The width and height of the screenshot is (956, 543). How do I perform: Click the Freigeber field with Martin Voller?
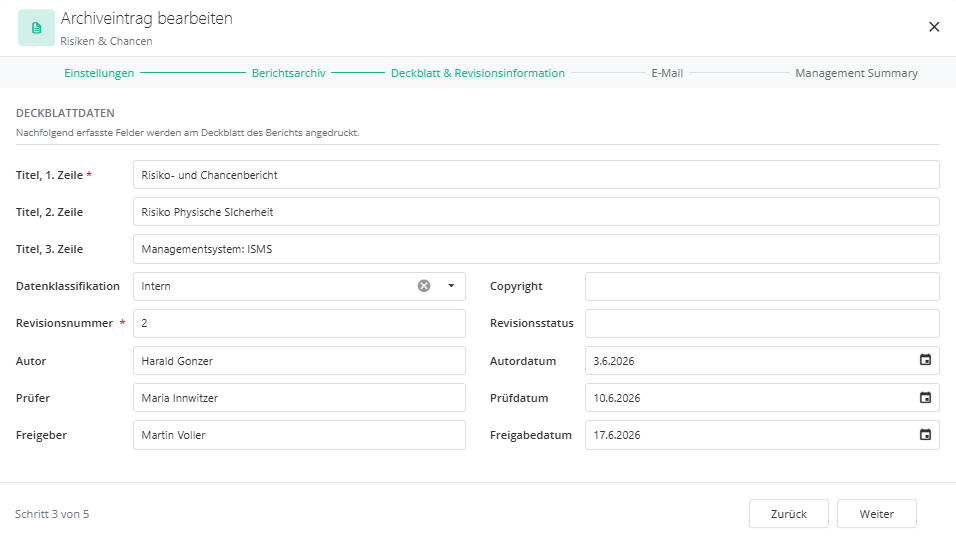tap(299, 435)
